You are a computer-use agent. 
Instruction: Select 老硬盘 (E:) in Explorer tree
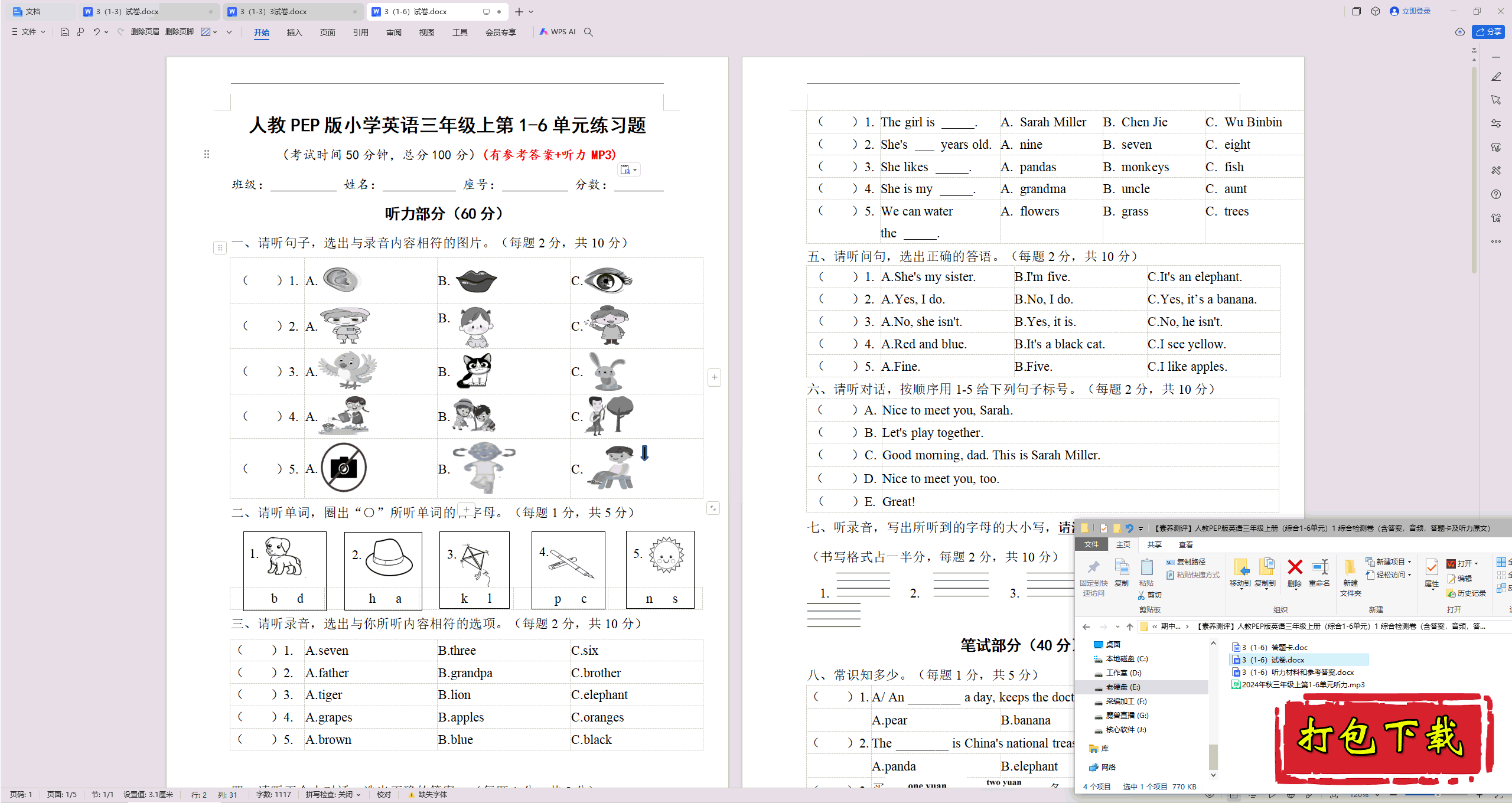coord(1122,687)
